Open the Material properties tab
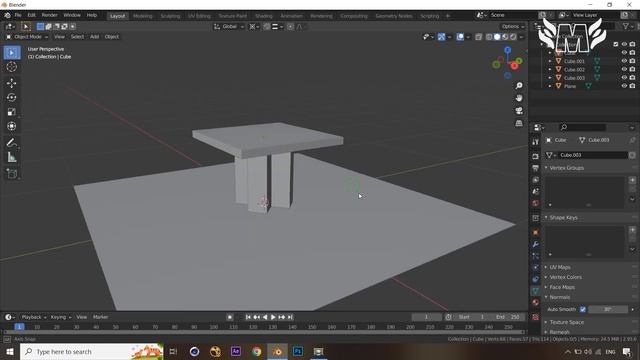This screenshot has width=640, height=360. 536,302
